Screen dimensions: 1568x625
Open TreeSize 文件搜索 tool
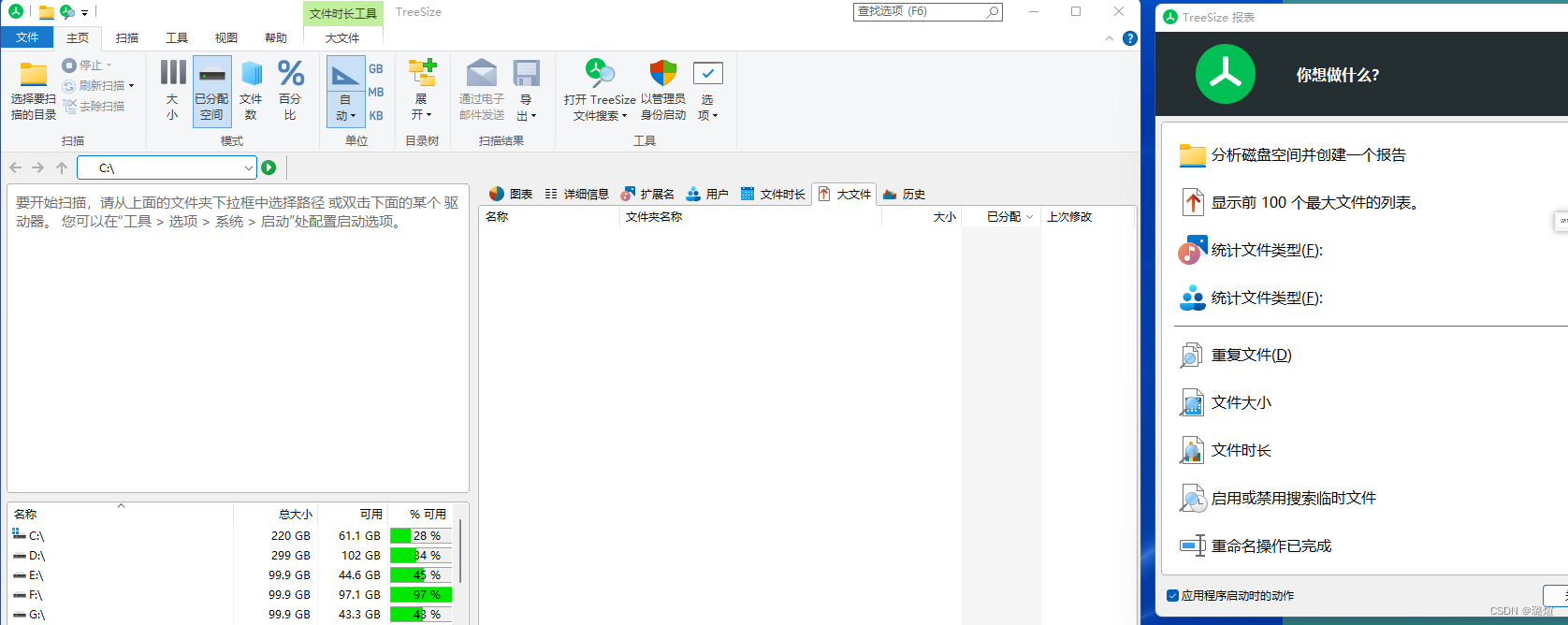coord(600,90)
